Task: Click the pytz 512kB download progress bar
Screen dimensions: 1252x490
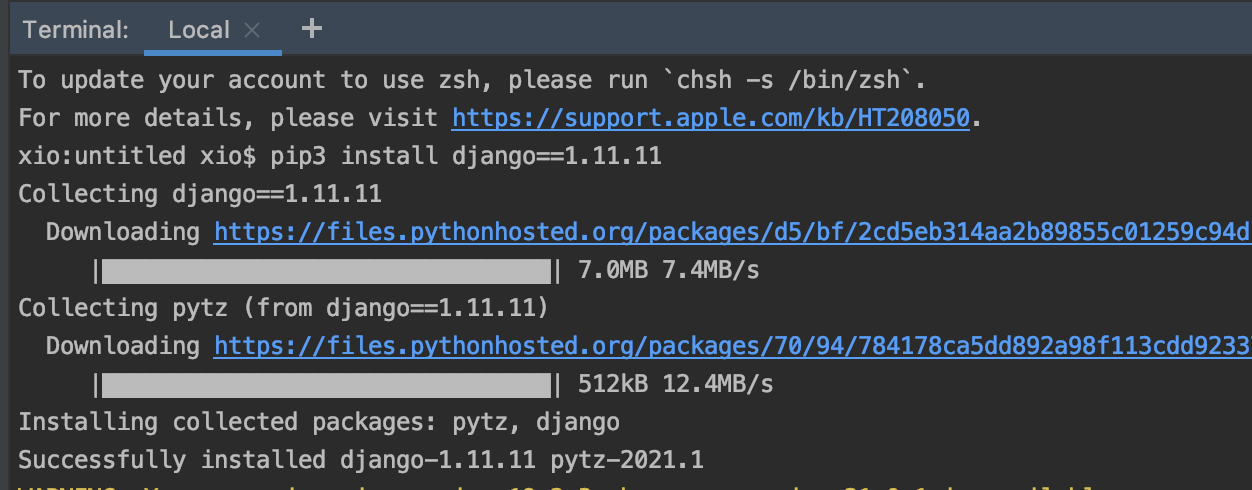Action: tap(326, 384)
